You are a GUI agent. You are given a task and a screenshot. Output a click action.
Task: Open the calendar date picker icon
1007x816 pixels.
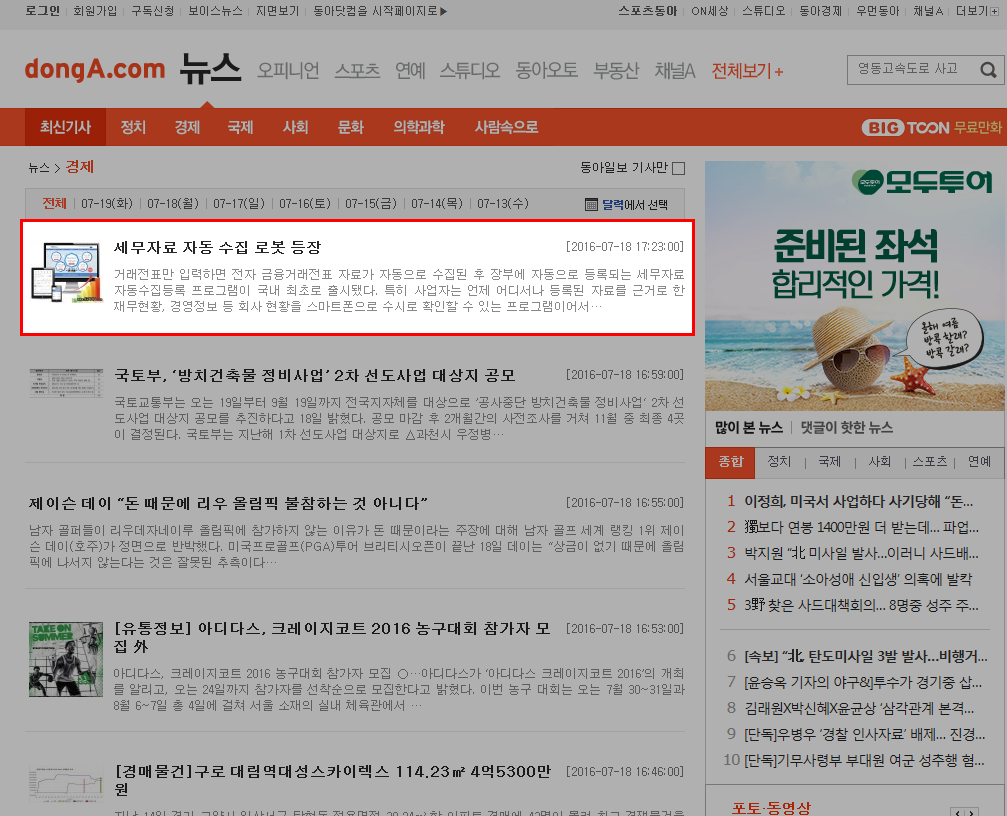coord(591,204)
